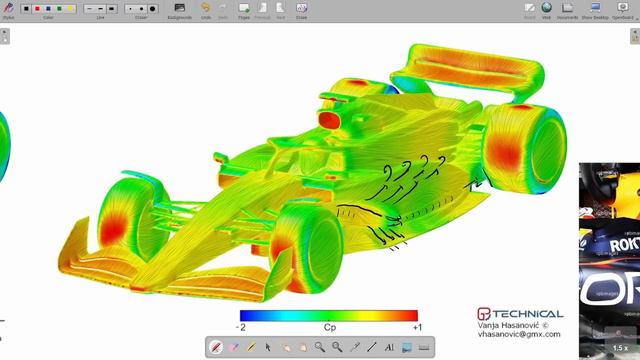Open the Erase menu
The width and height of the screenshot is (640, 360).
click(x=301, y=11)
